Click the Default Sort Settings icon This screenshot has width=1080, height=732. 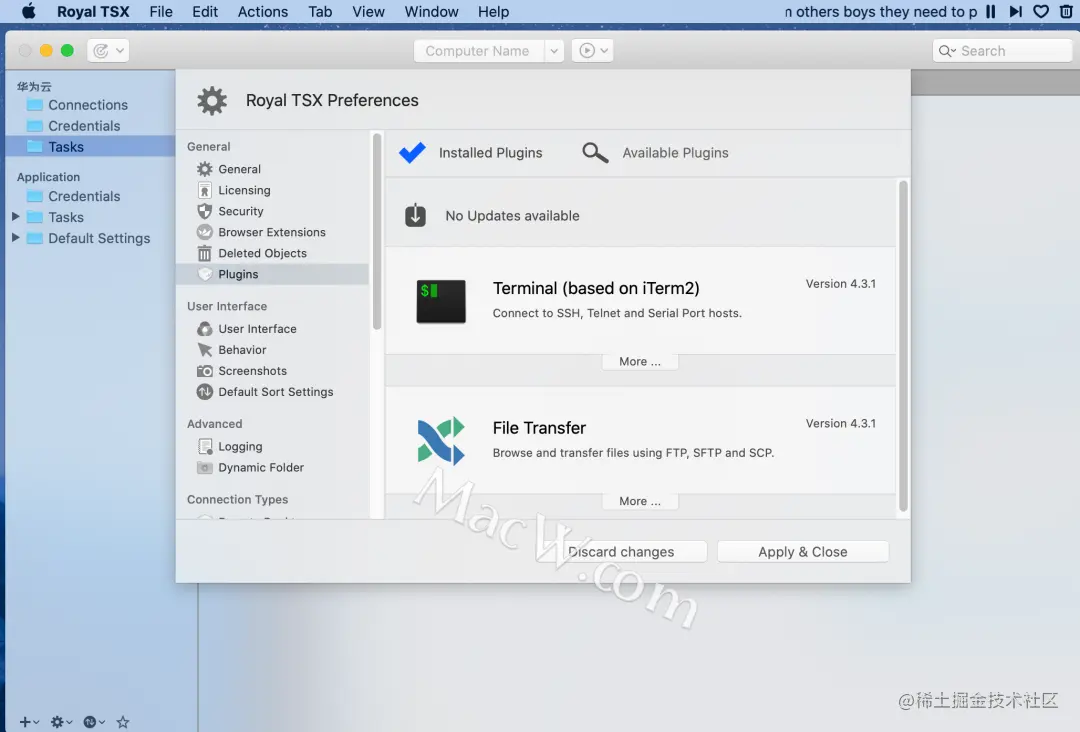(x=205, y=392)
